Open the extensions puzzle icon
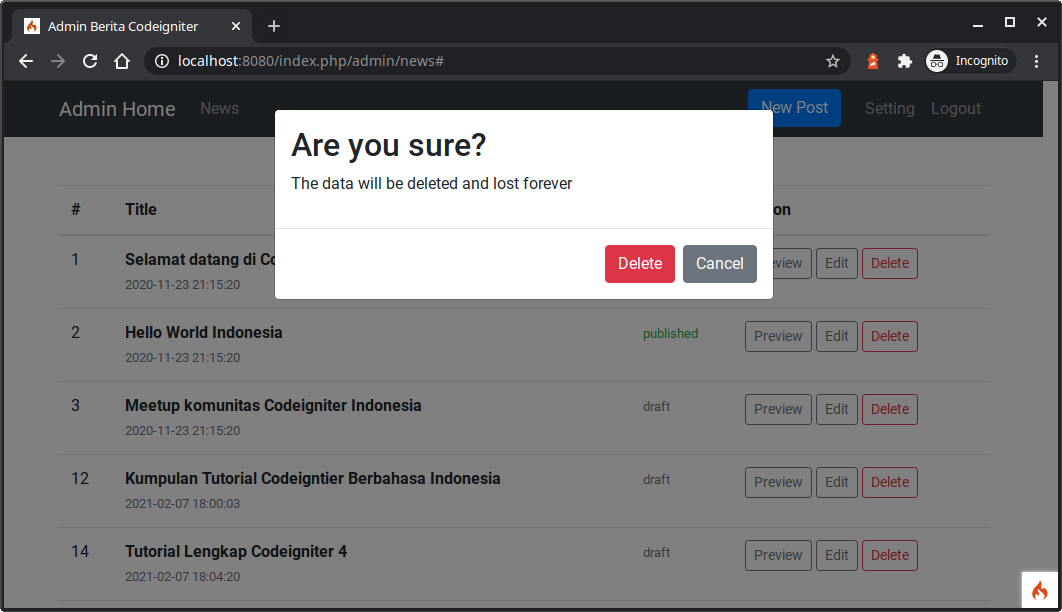 [905, 61]
